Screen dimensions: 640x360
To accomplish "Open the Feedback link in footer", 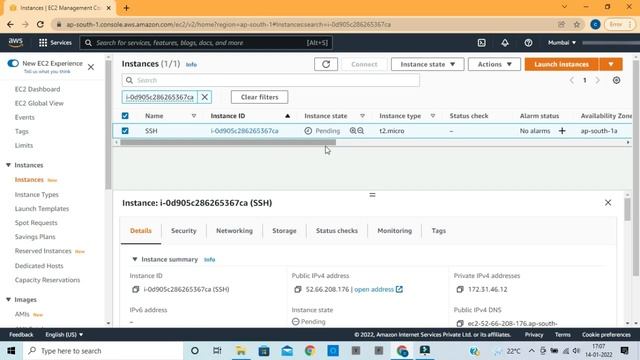I will point(21,334).
